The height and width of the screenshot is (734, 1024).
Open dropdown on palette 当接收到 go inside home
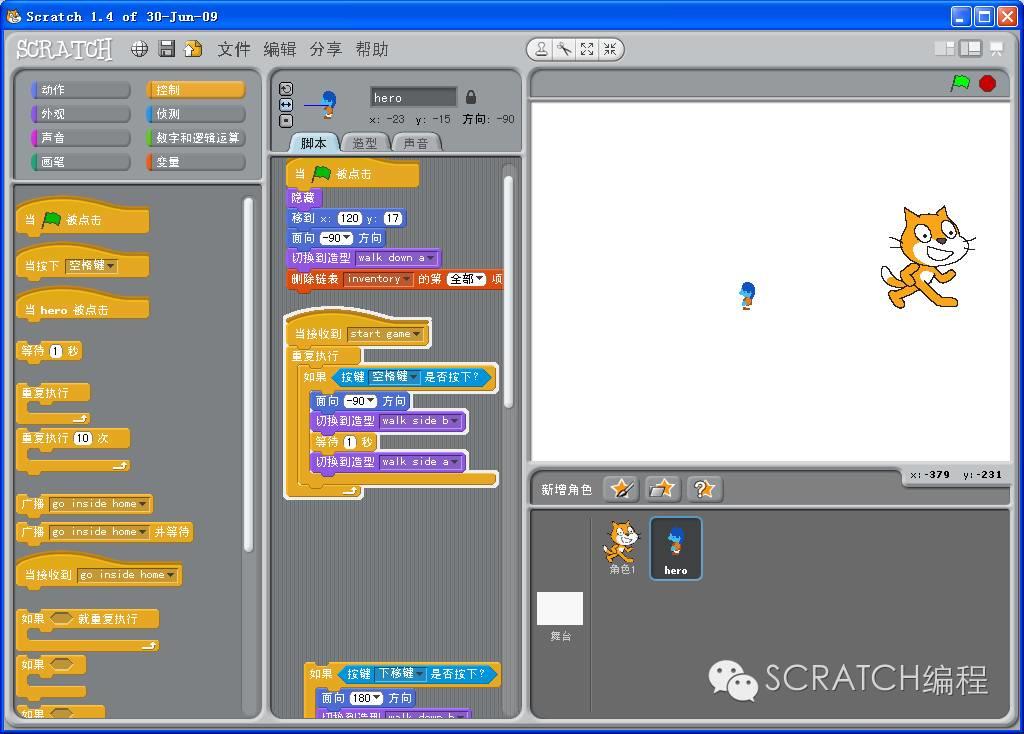coord(170,575)
